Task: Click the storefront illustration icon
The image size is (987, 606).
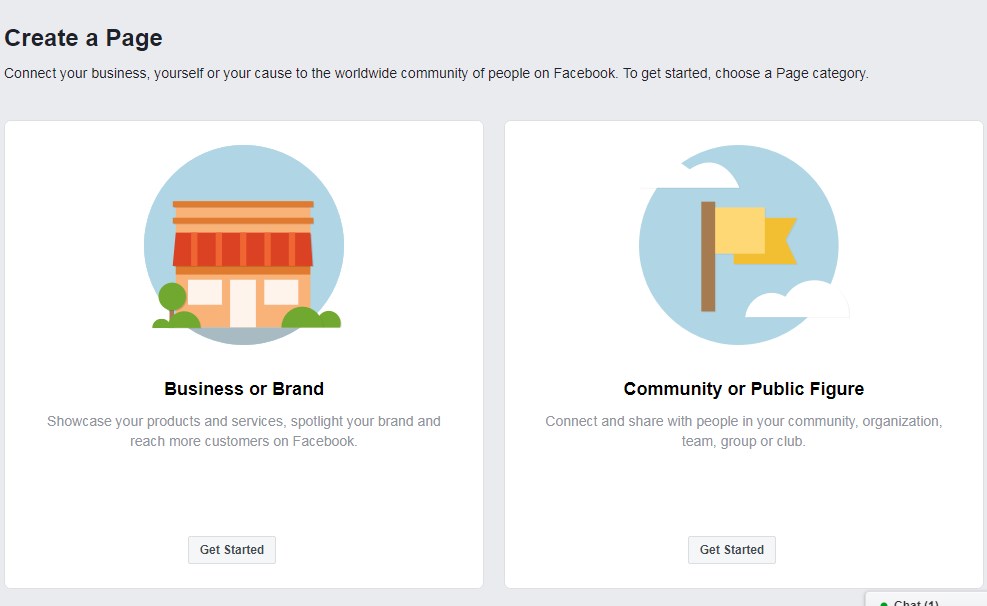Action: [244, 245]
